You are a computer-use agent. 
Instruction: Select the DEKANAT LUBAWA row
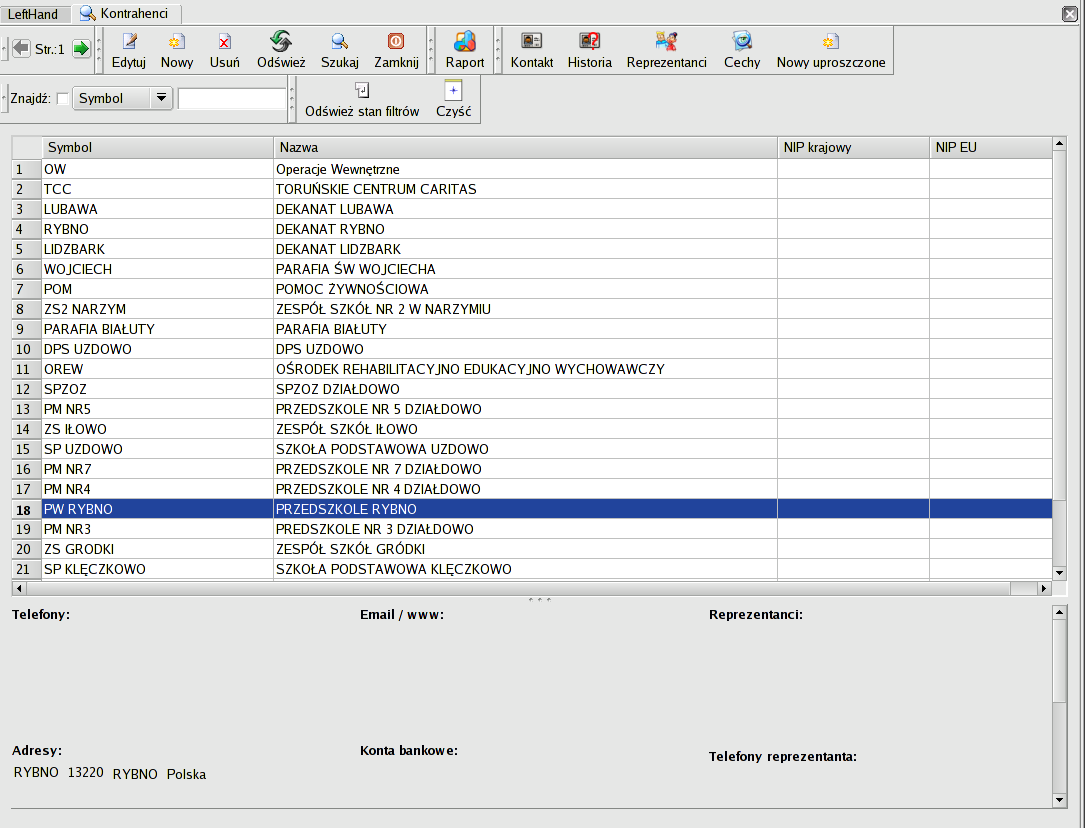coord(533,210)
